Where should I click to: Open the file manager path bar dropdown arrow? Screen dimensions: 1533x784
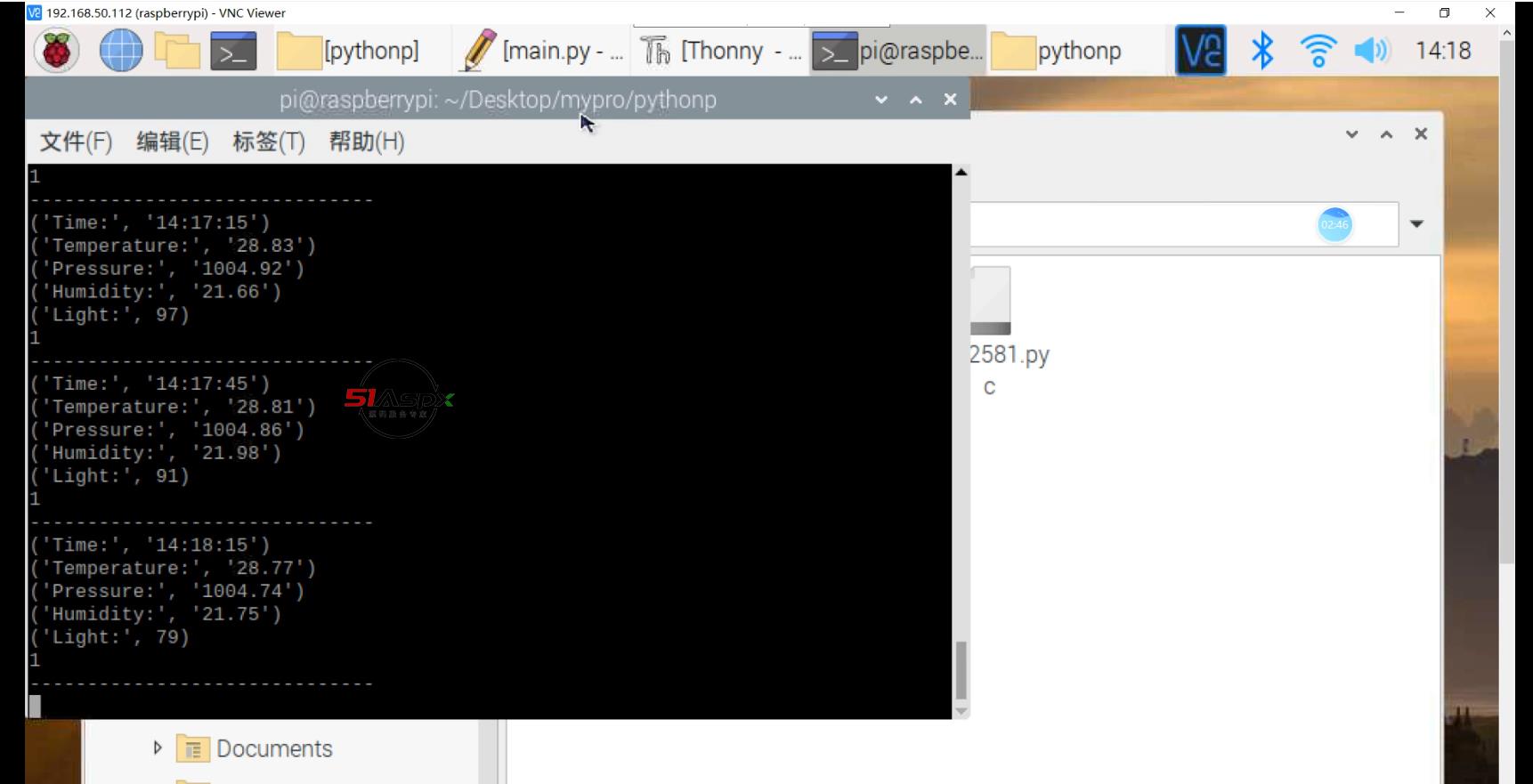pos(1416,224)
